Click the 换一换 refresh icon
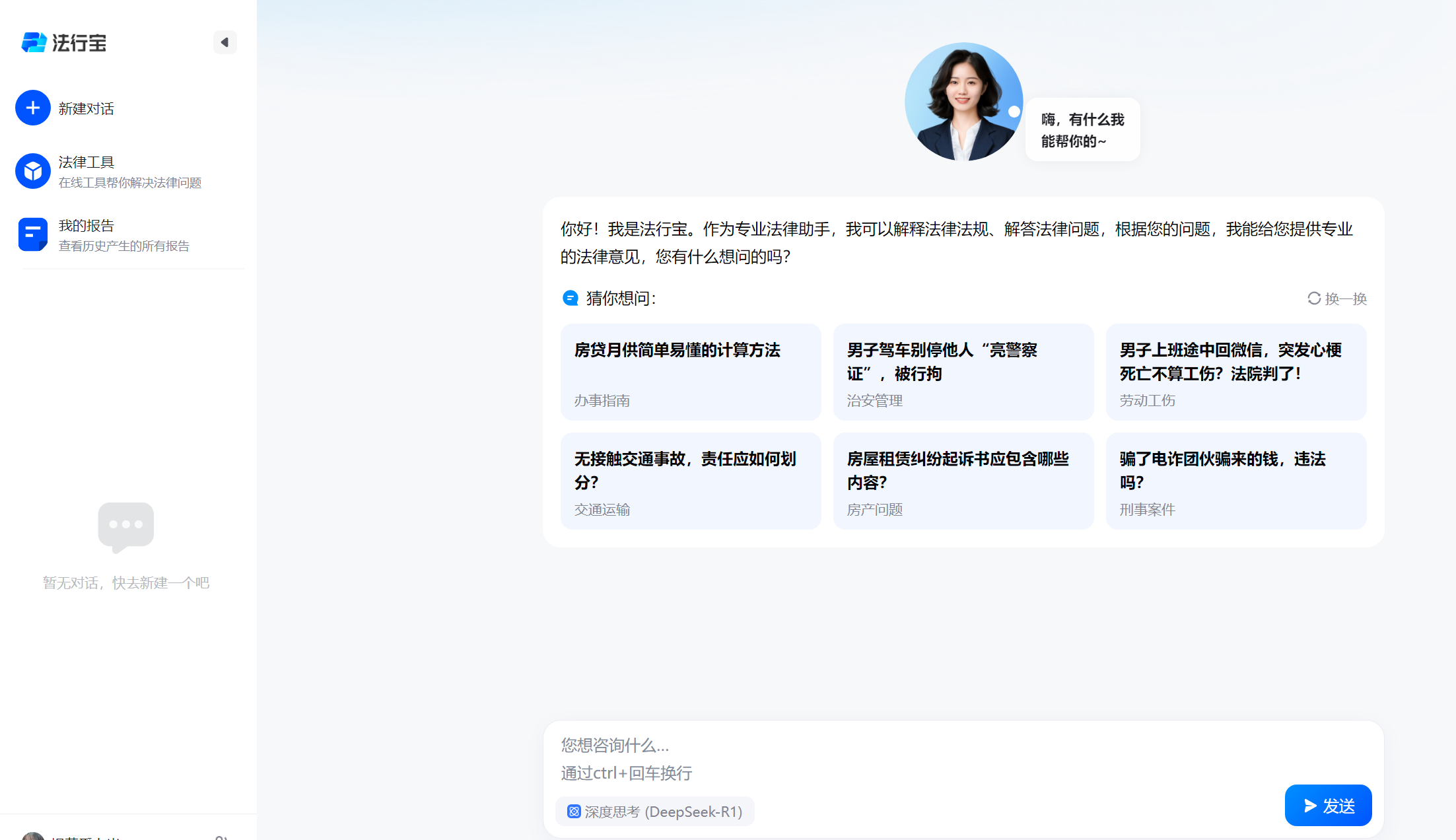The image size is (1456, 840). [1314, 298]
